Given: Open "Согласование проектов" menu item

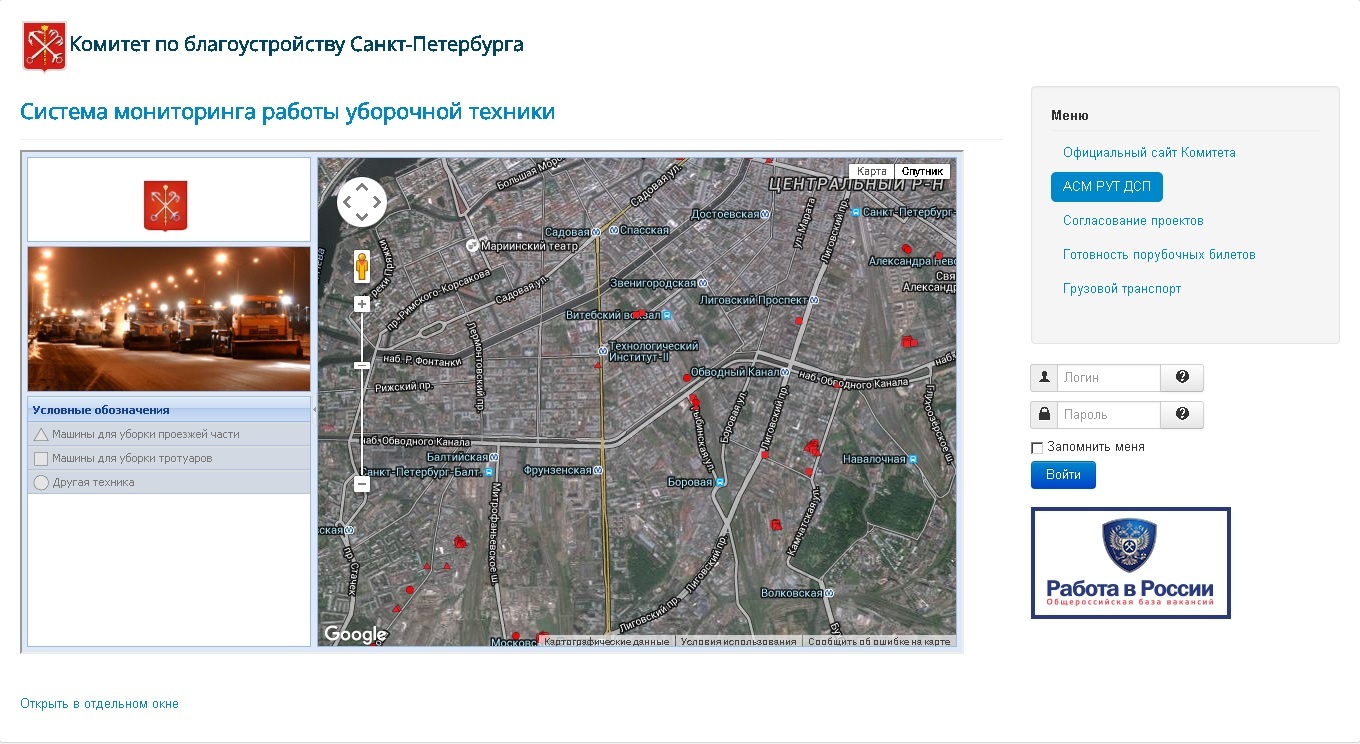Looking at the screenshot, I should (1133, 221).
